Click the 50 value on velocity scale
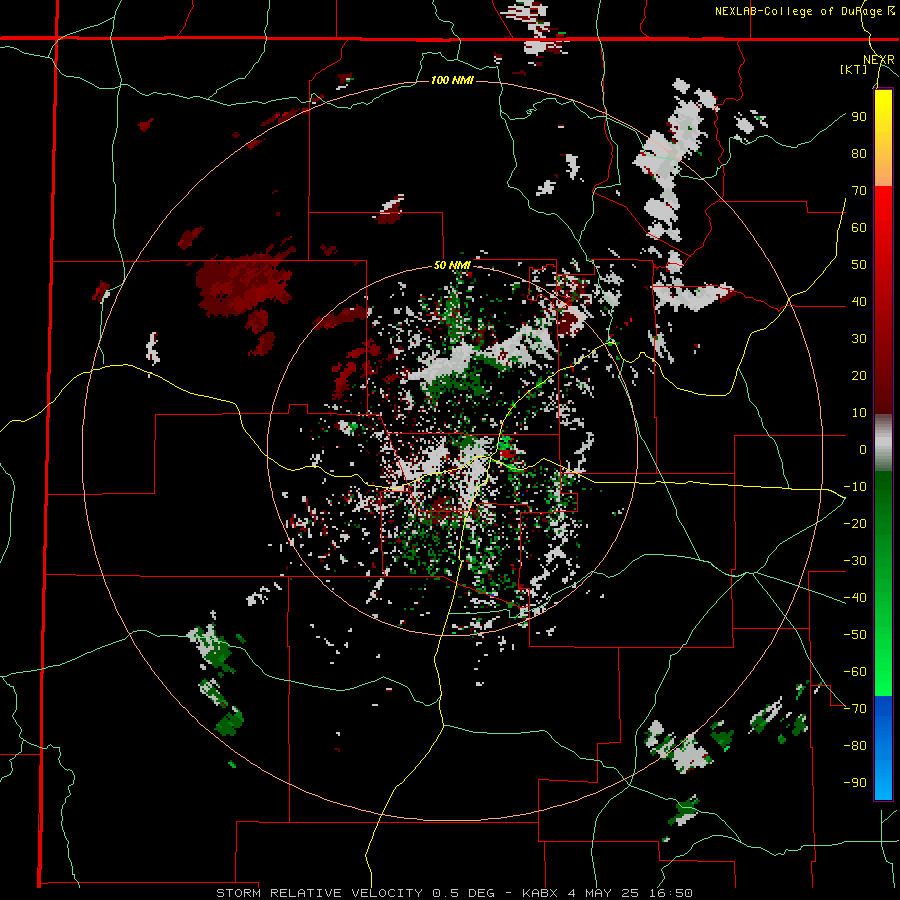 coord(859,265)
